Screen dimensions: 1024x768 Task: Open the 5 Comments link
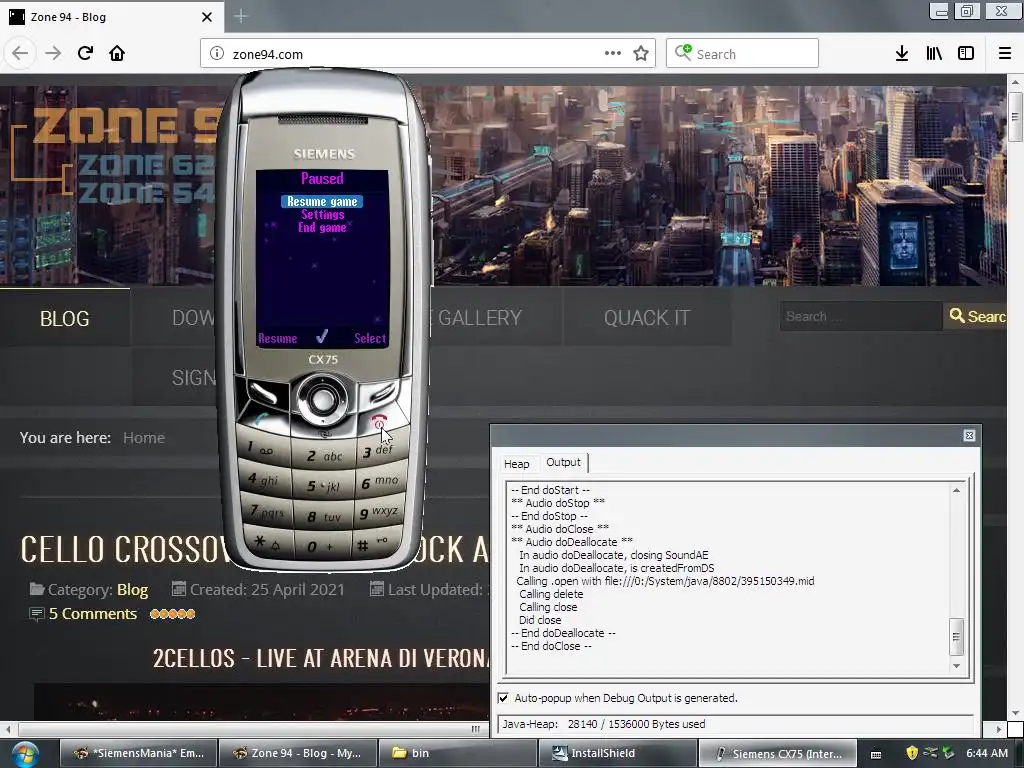[x=93, y=614]
